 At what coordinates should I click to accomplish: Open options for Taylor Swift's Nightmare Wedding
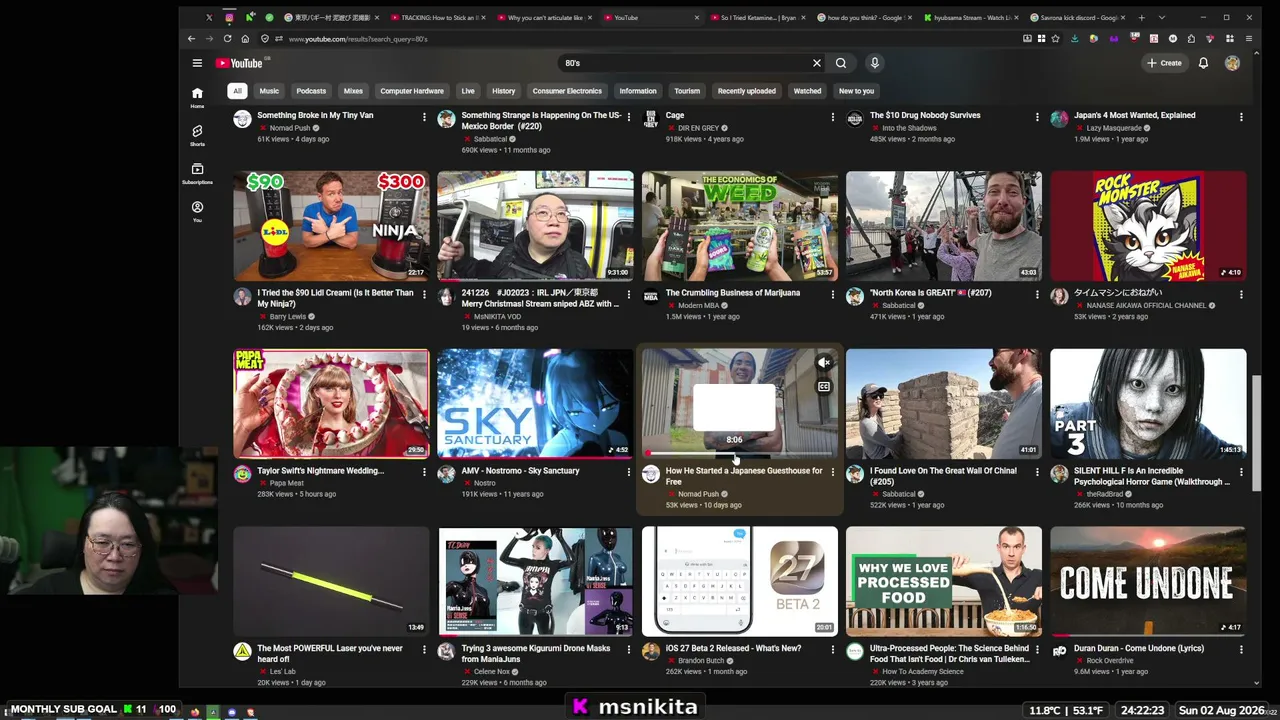(424, 472)
